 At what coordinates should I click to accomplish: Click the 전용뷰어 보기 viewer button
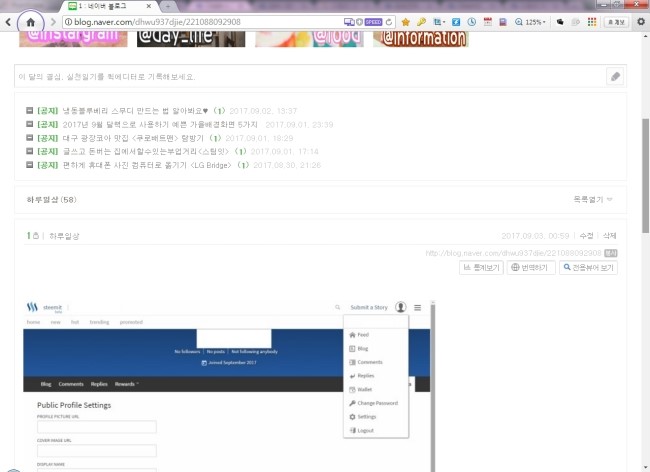(589, 268)
